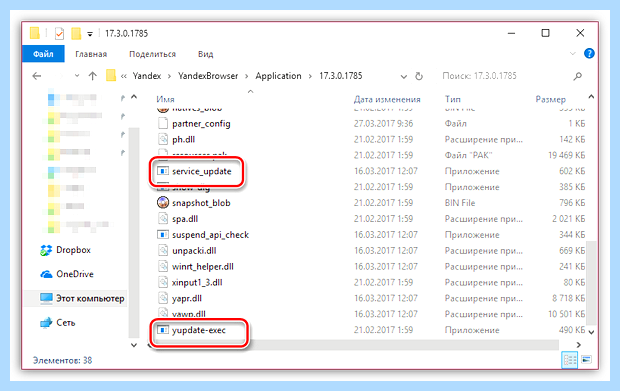Open the recent locations dropdown arrow
620x391 pixels.
pyautogui.click(x=77, y=76)
